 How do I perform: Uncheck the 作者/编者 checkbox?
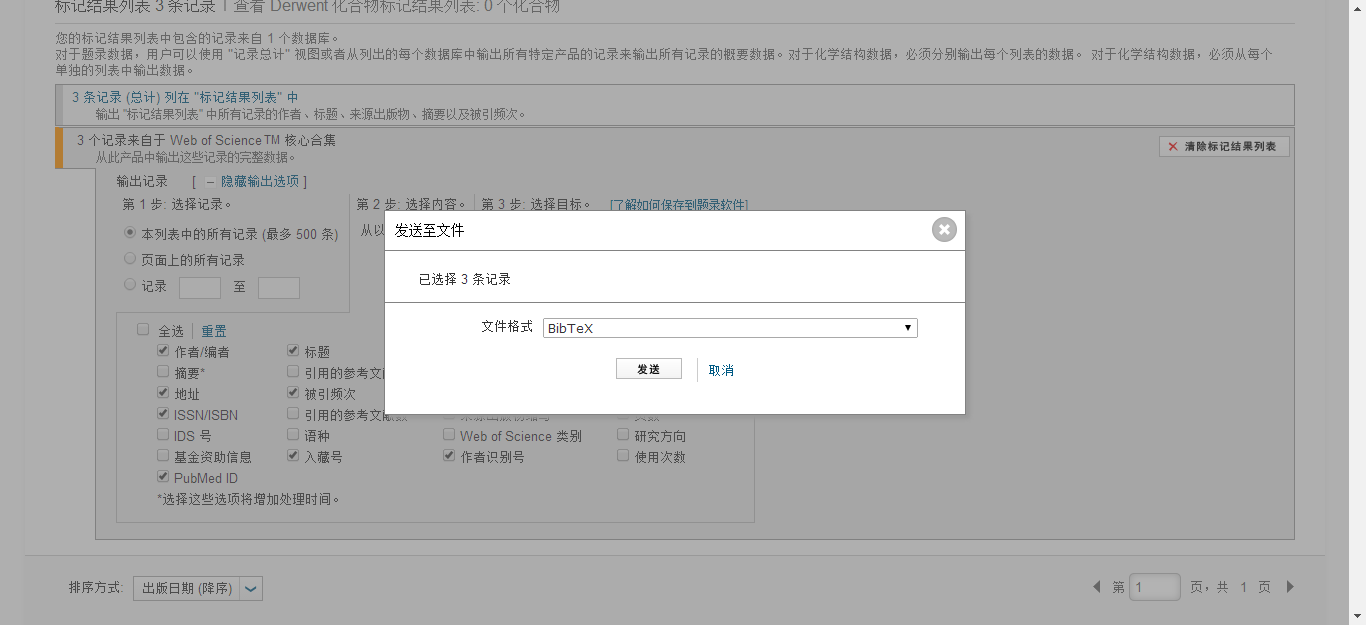(x=163, y=351)
